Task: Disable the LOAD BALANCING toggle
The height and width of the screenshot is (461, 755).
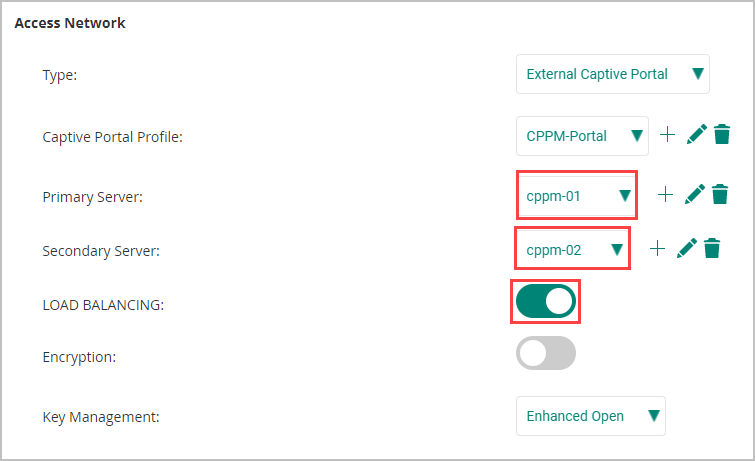Action: point(546,302)
